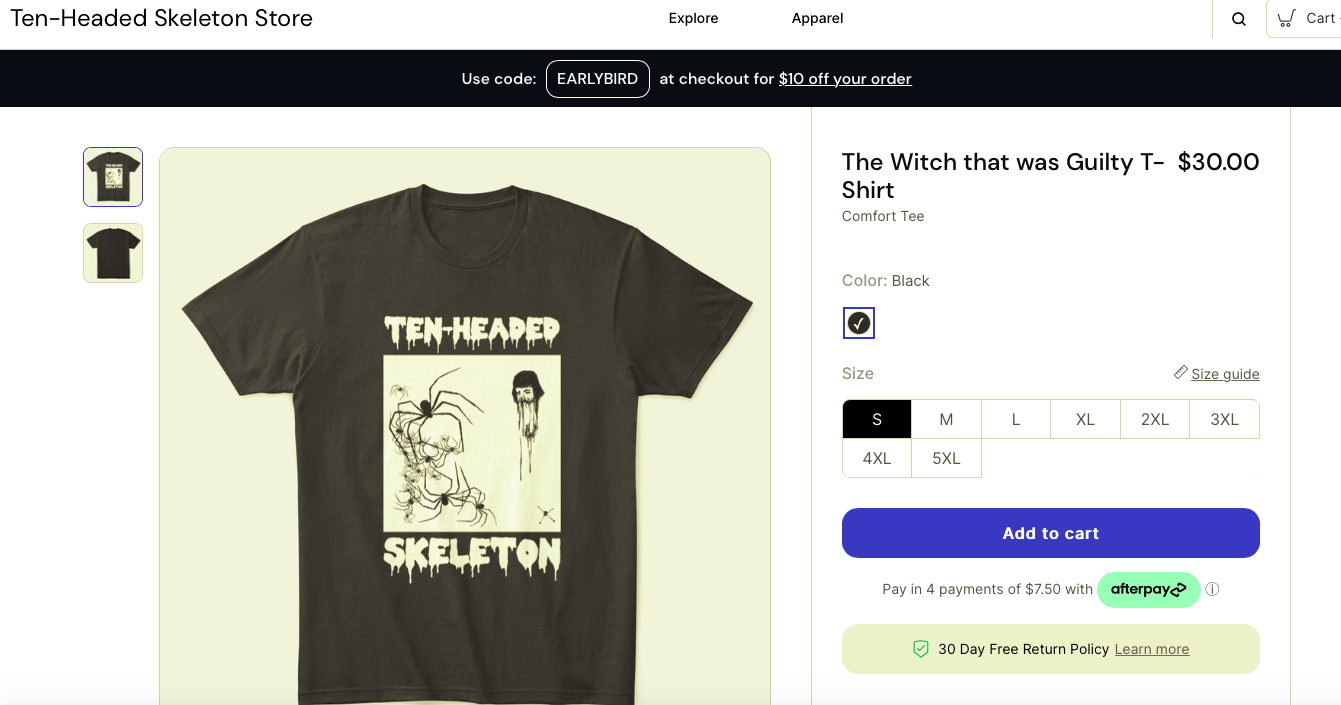Image resolution: width=1341 pixels, height=705 pixels.
Task: Select size 5XL
Action: [x=946, y=458]
